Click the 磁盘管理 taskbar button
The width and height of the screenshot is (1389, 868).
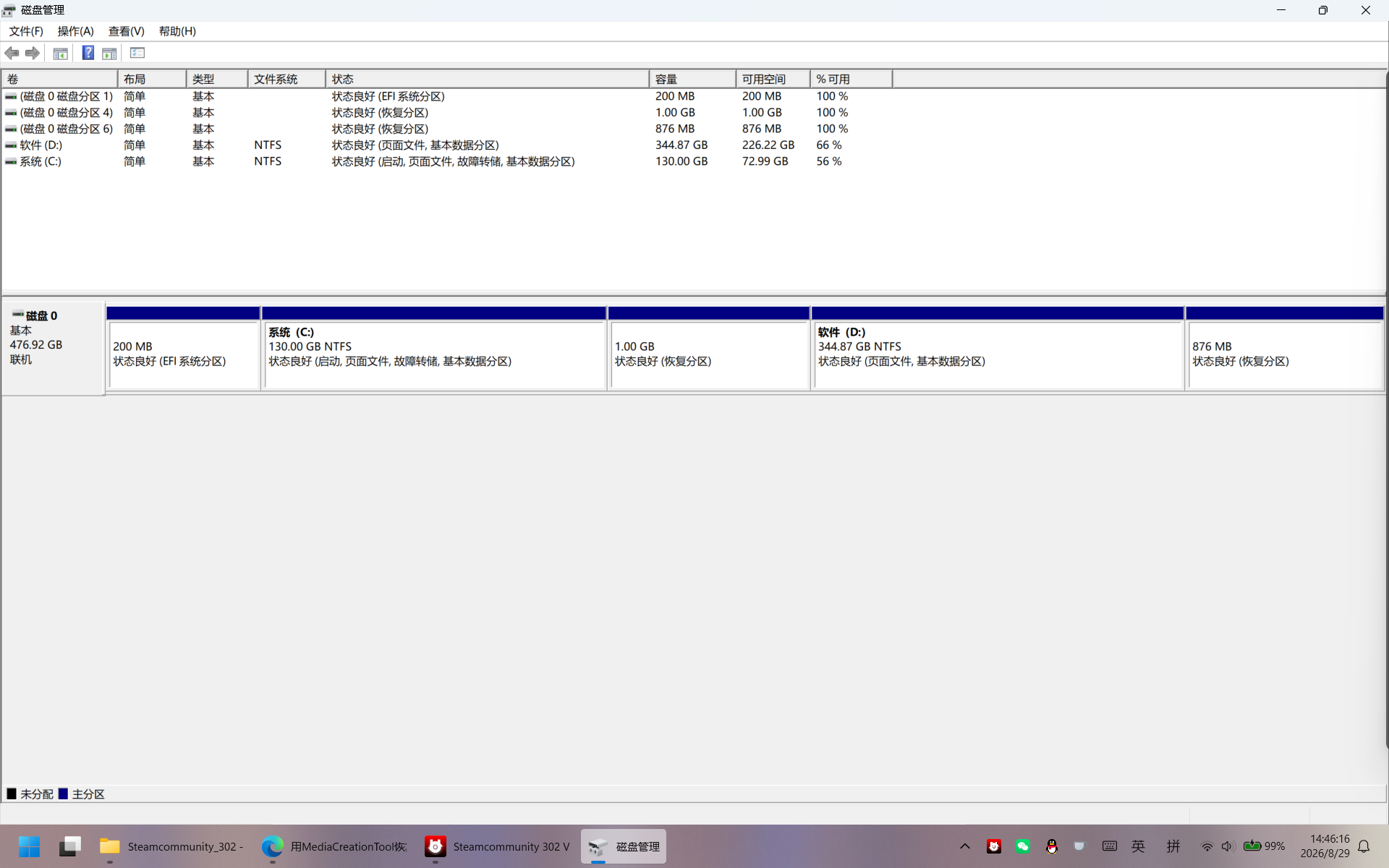pyautogui.click(x=624, y=846)
